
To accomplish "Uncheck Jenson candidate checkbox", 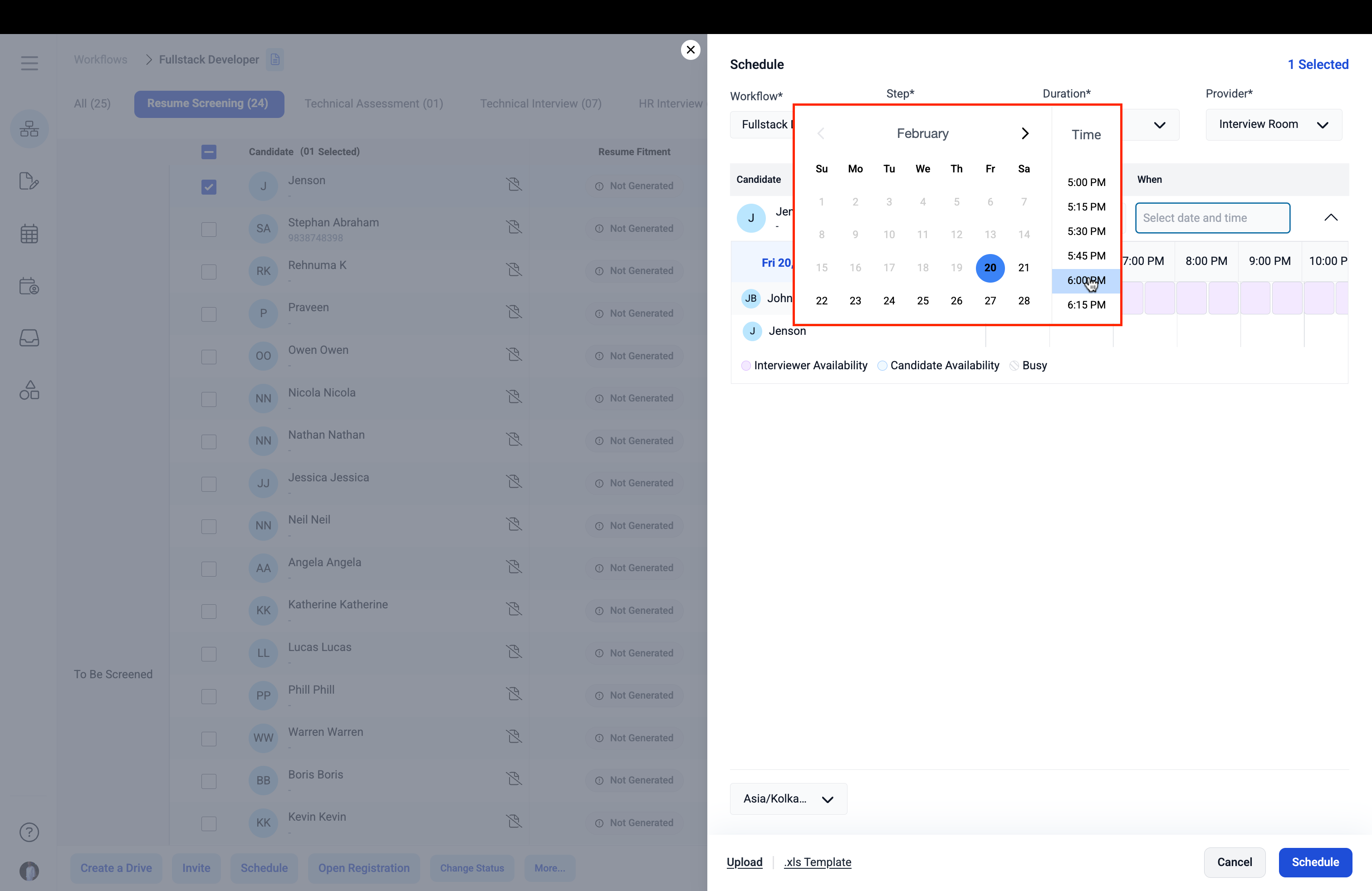I will (x=209, y=187).
